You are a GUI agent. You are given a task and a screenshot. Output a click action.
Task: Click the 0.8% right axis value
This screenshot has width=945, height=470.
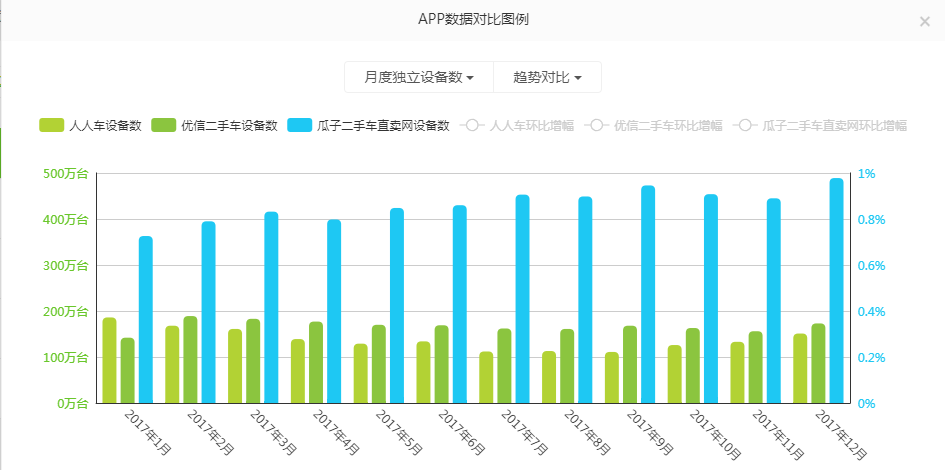(x=871, y=220)
